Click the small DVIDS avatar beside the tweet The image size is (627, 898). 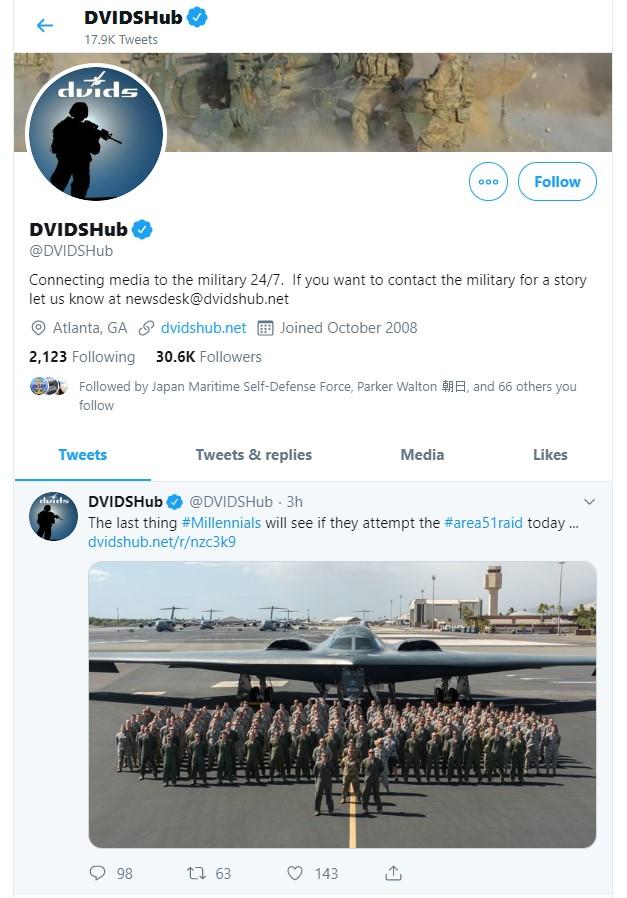click(x=53, y=516)
